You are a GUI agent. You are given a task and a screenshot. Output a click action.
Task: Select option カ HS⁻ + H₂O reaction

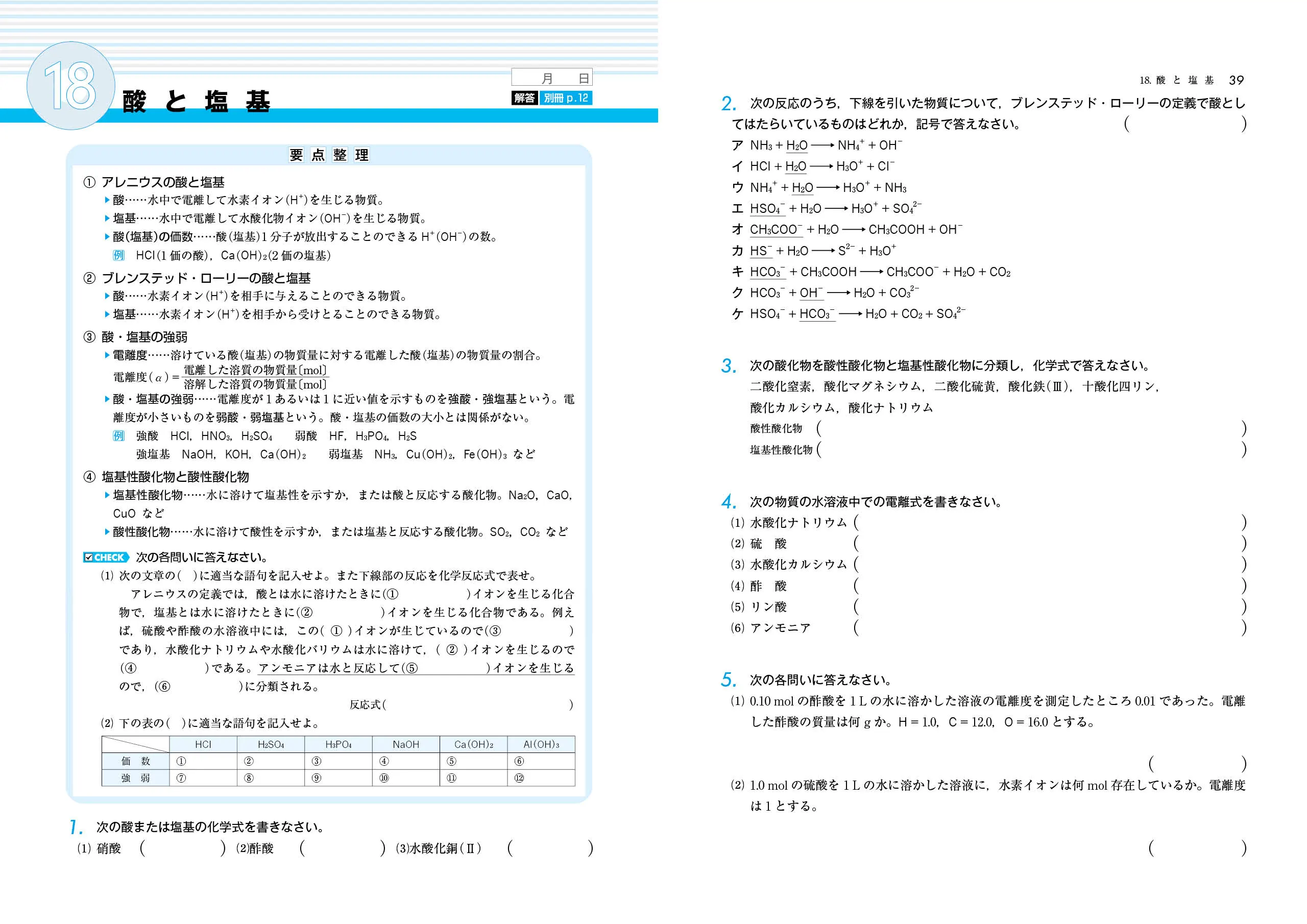[x=814, y=251]
